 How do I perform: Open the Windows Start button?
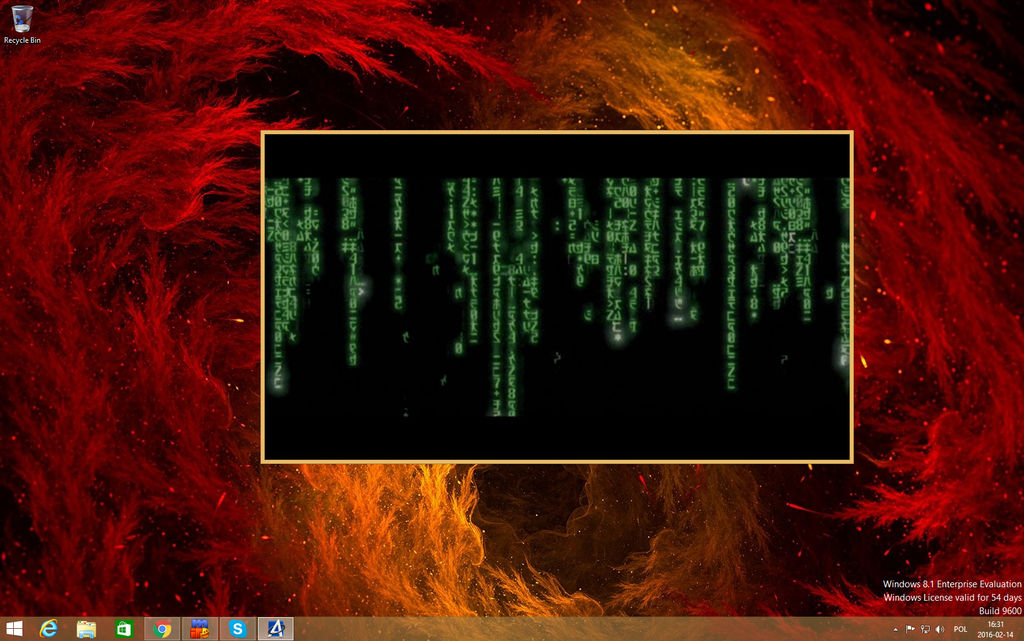[x=14, y=629]
